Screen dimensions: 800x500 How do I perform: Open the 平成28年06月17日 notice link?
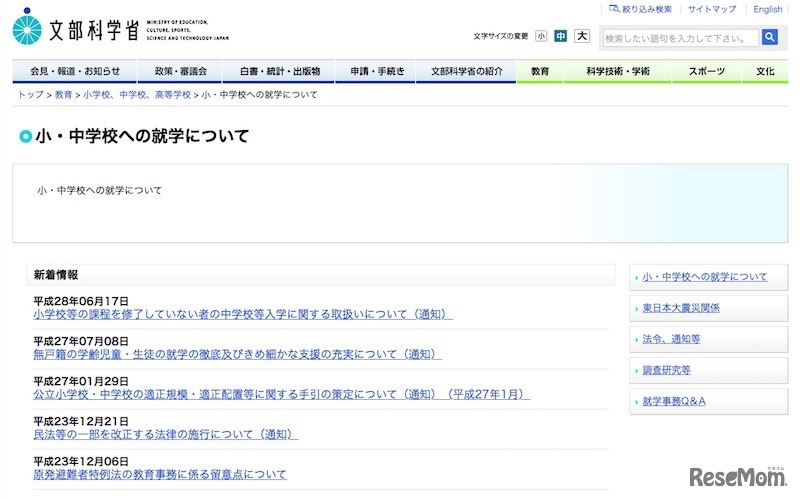243,314
